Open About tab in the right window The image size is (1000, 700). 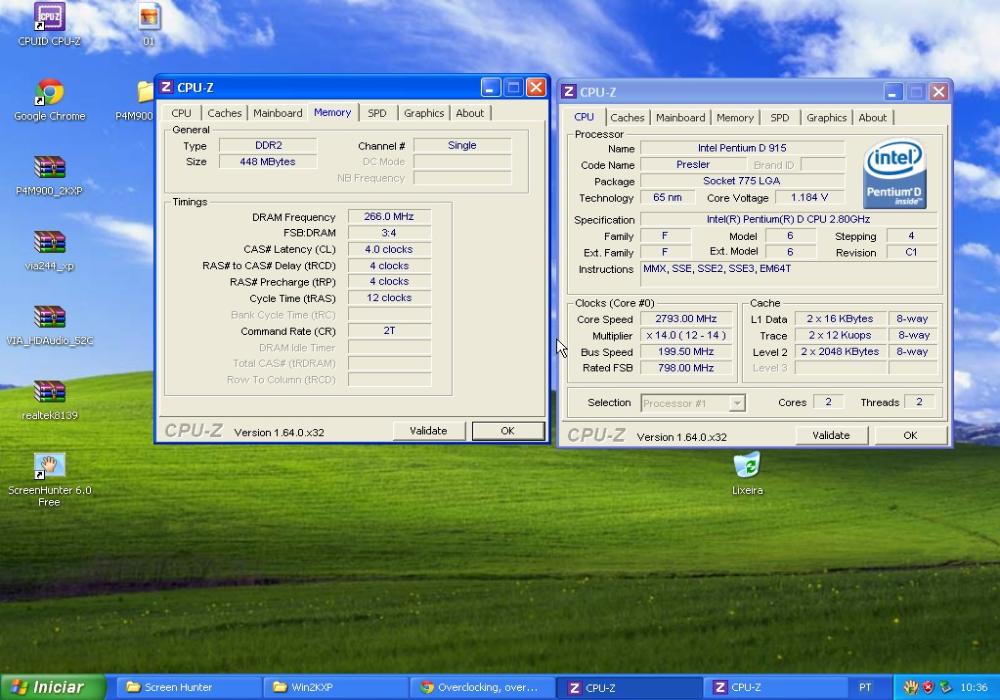(x=872, y=117)
